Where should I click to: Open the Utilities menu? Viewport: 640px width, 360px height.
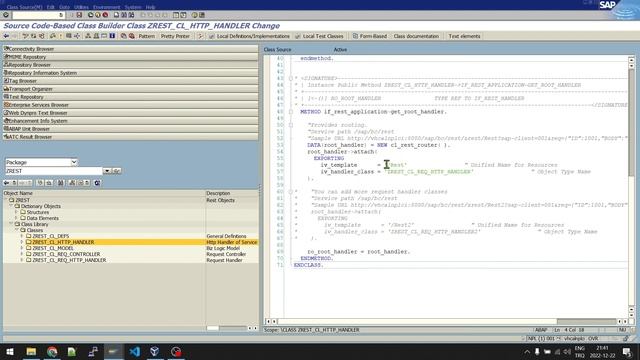coord(81,7)
